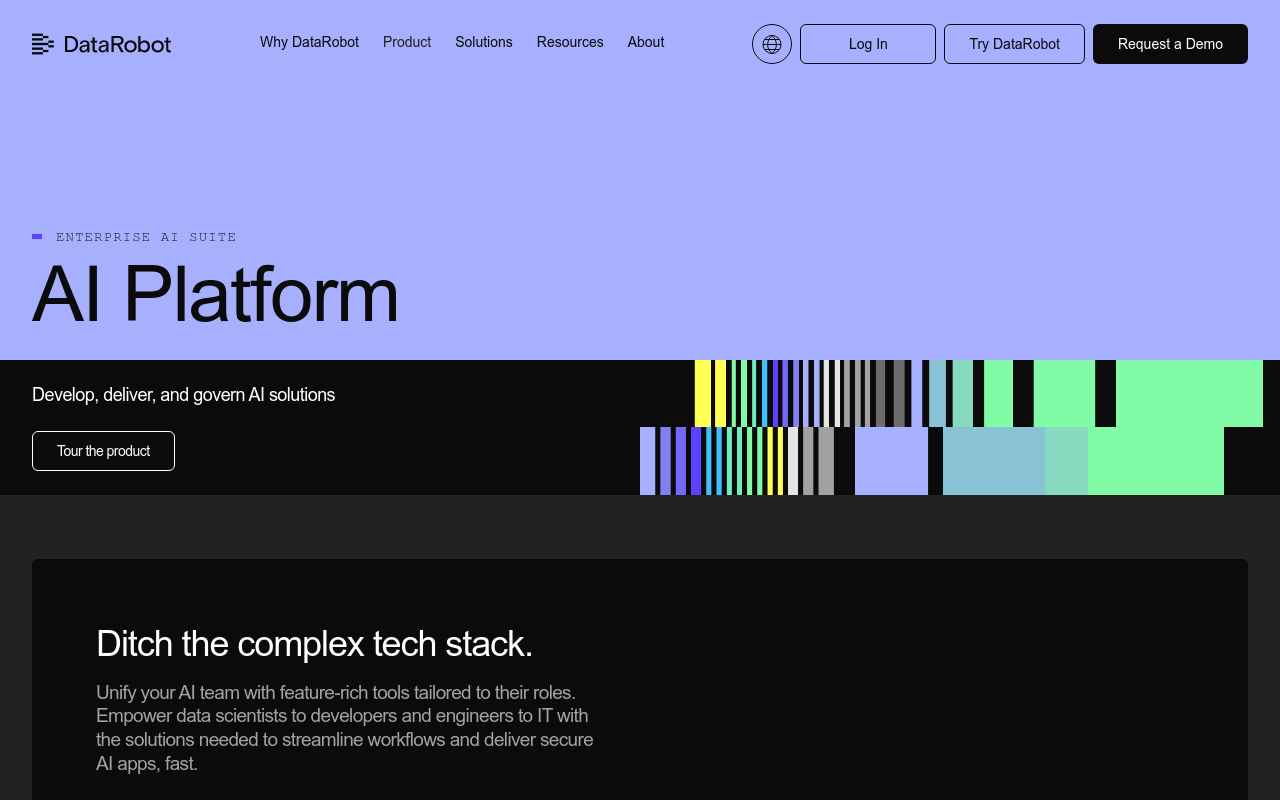This screenshot has width=1280, height=800.
Task: Click the lavender square in the hero graphic
Action: click(891, 461)
